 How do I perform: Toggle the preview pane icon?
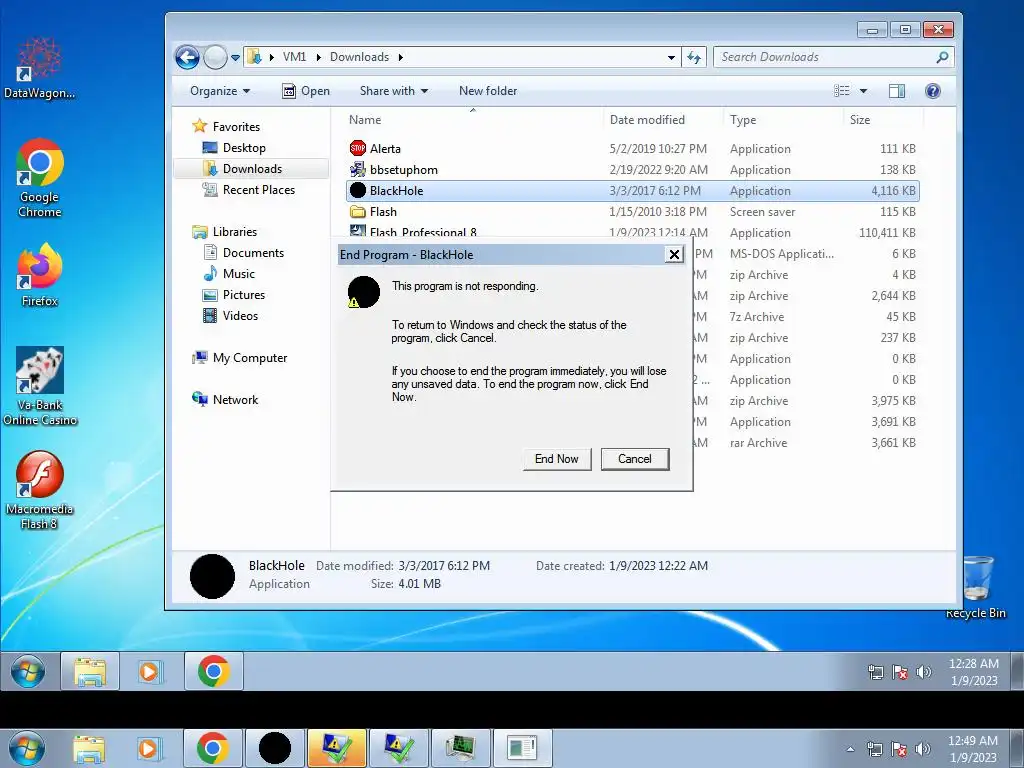tap(897, 91)
